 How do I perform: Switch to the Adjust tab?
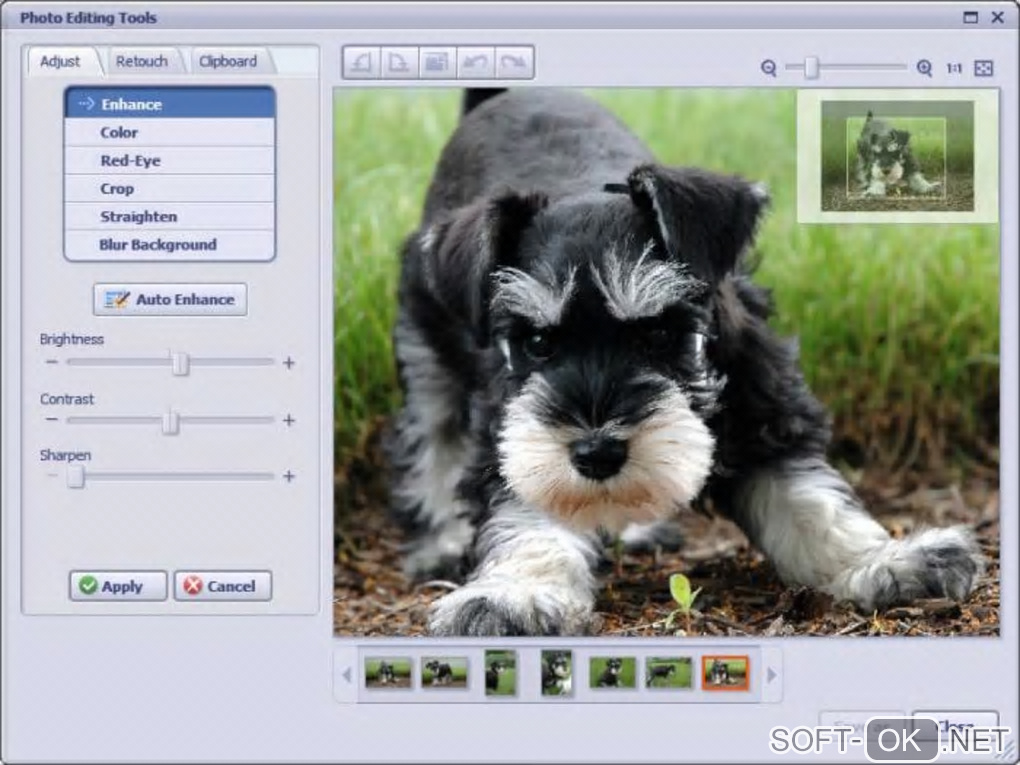[x=60, y=61]
